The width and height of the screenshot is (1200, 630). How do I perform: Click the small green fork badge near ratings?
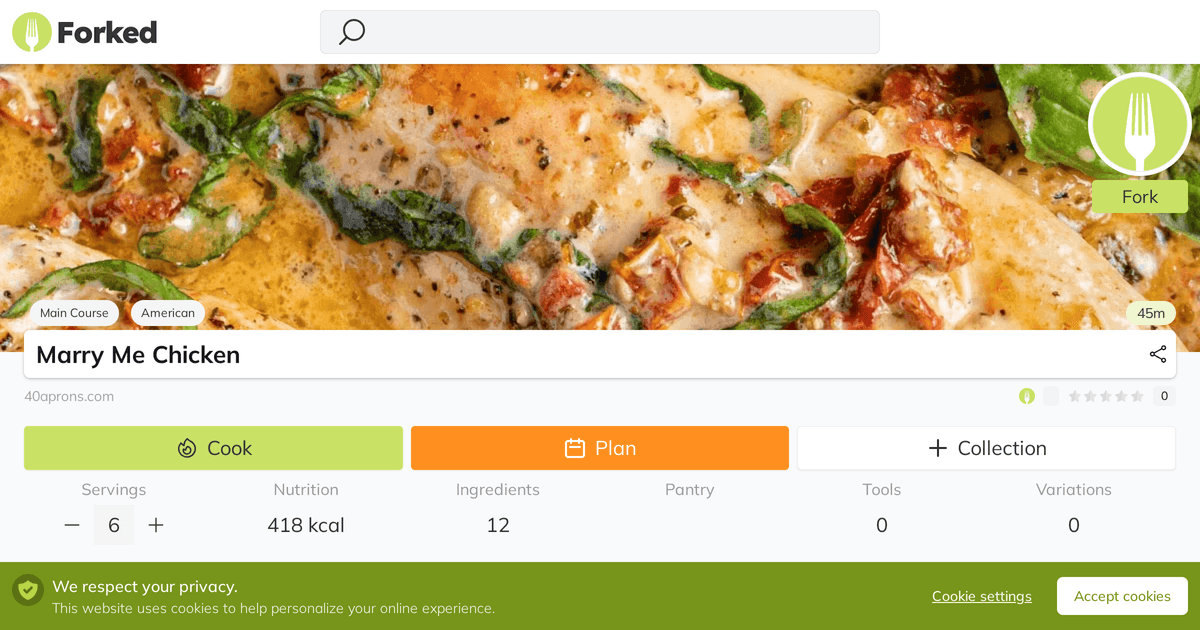coord(1027,396)
